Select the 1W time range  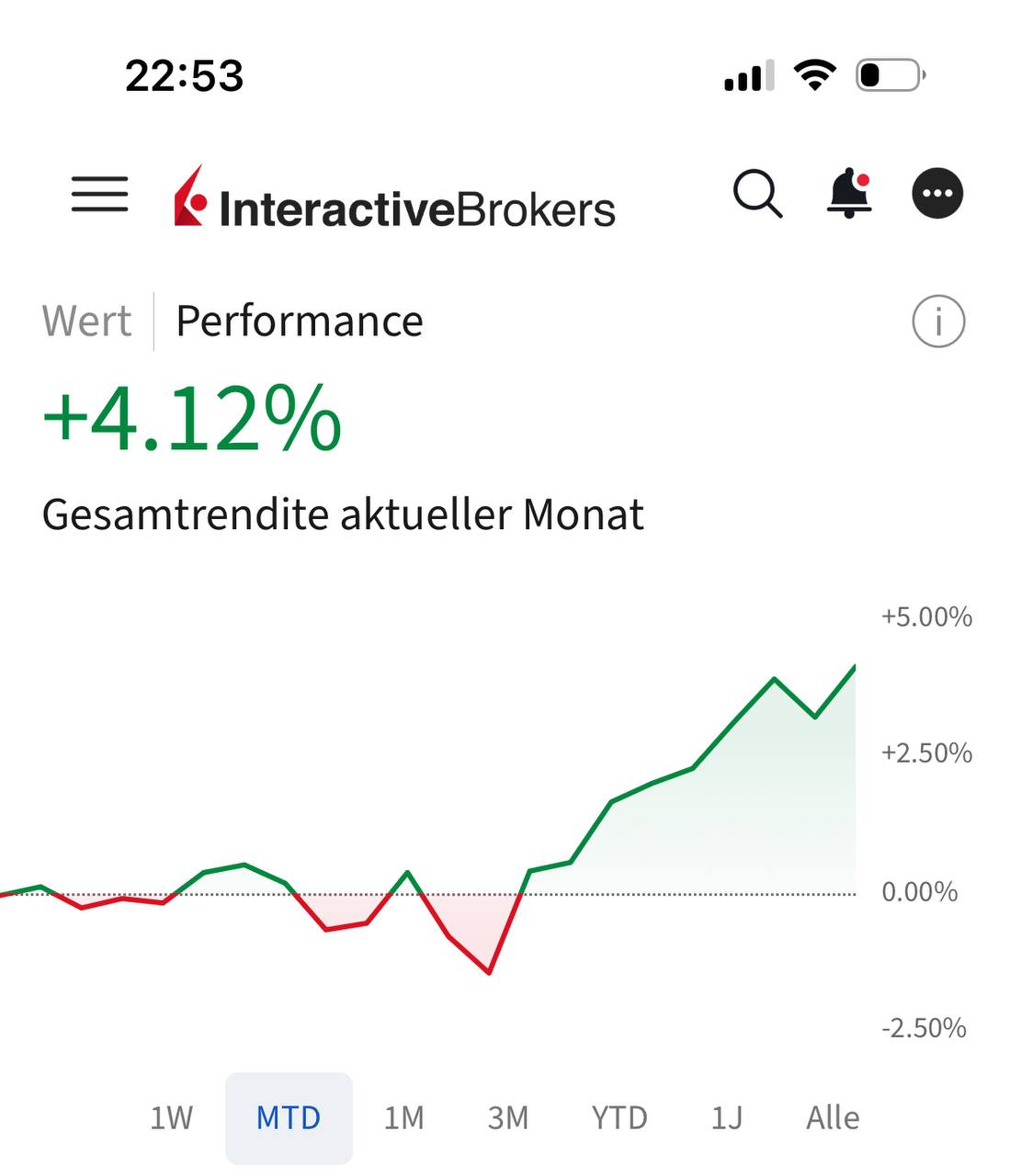tap(172, 1118)
